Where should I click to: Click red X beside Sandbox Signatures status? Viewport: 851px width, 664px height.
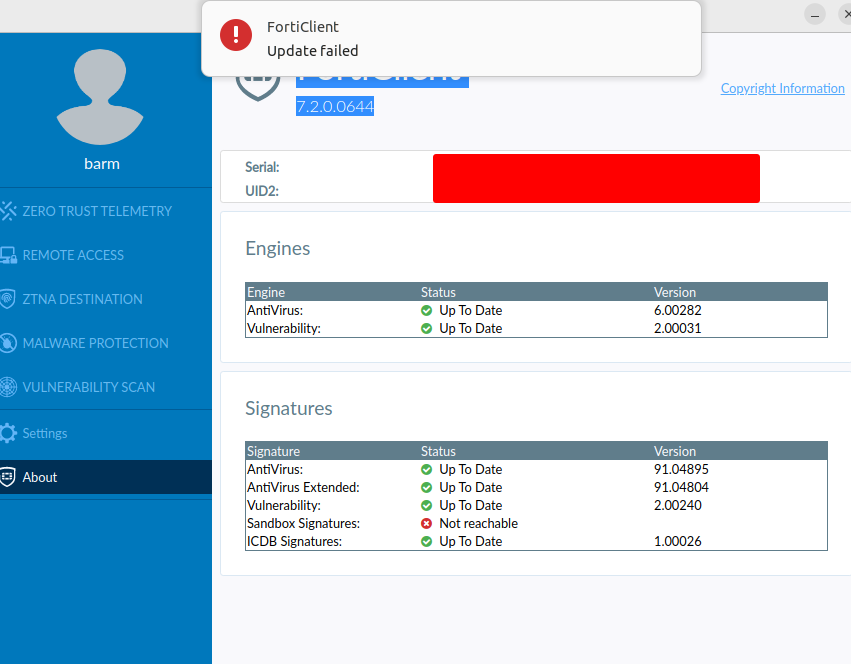(427, 523)
